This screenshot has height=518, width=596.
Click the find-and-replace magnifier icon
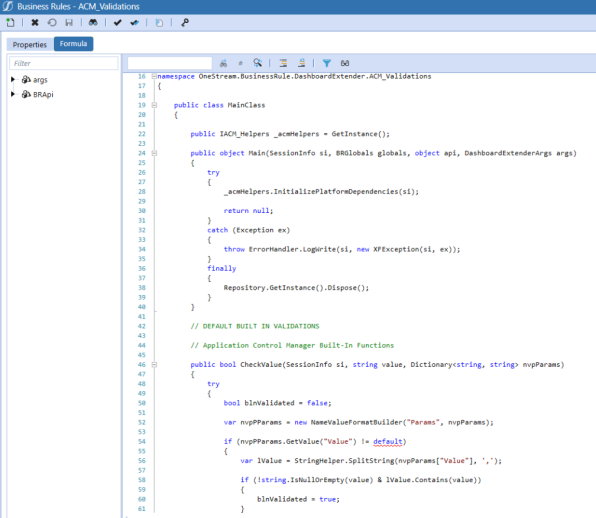click(x=258, y=63)
